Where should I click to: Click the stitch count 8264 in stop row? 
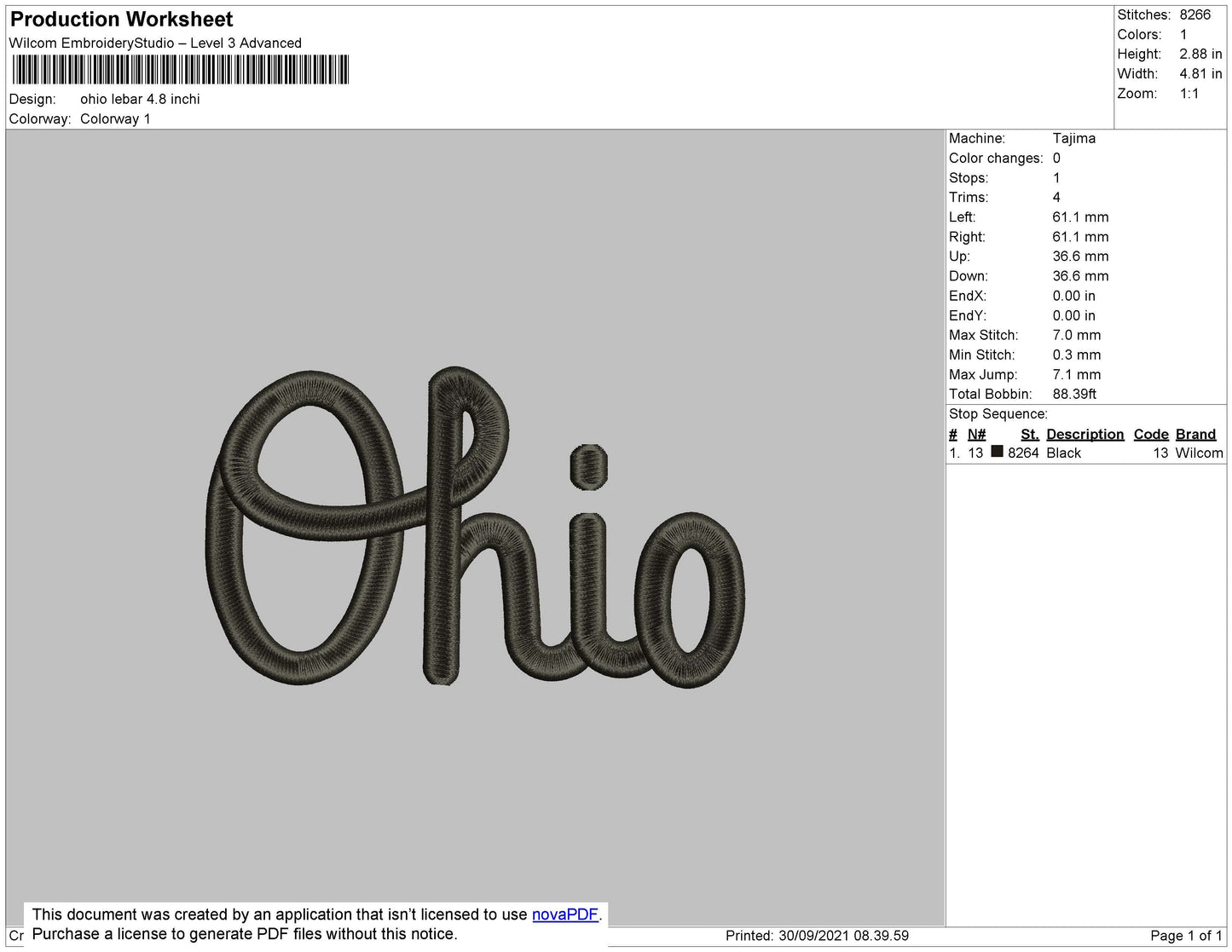pos(1023,453)
